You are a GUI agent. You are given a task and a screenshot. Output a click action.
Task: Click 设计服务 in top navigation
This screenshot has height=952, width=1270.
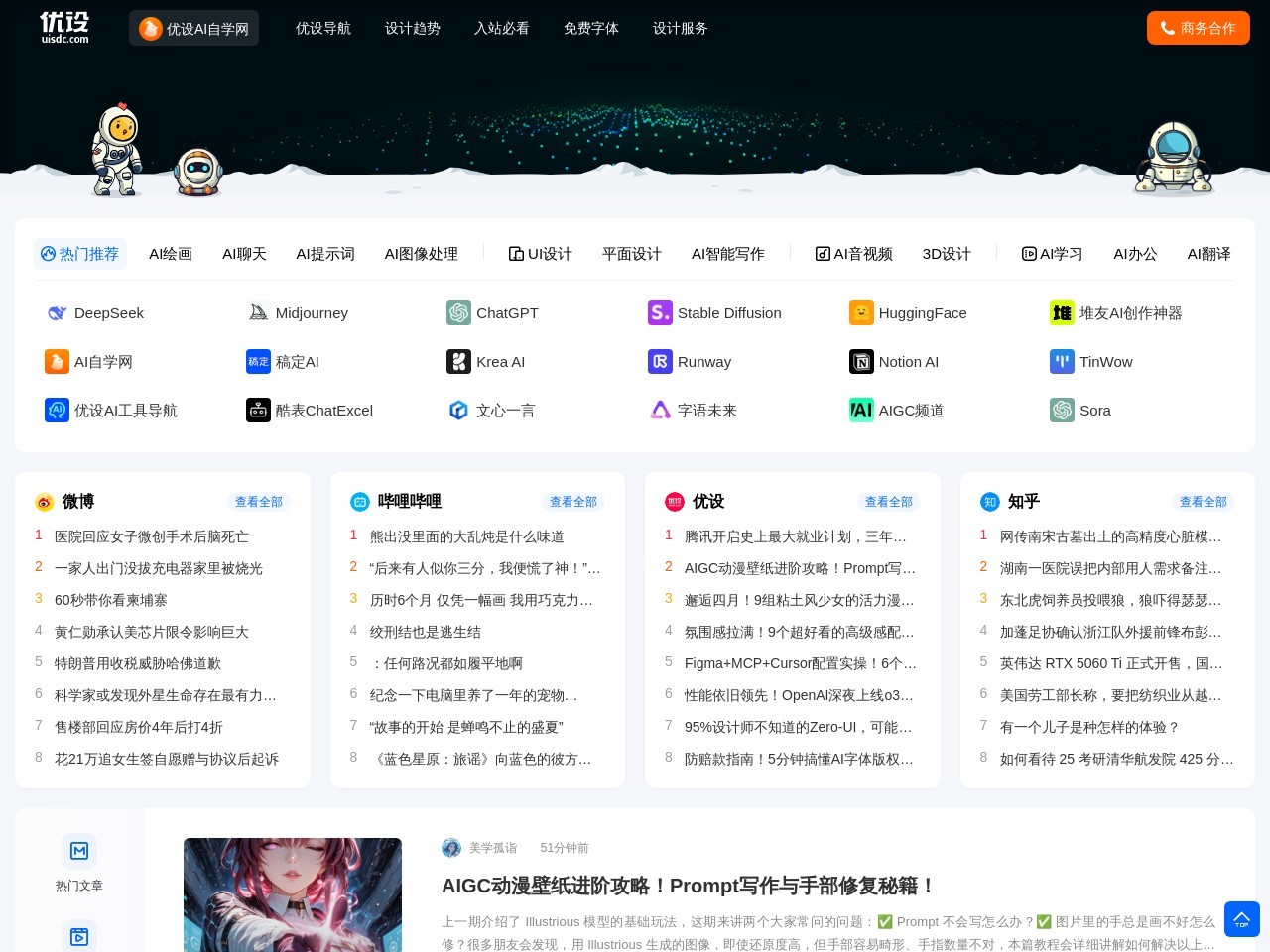[681, 28]
